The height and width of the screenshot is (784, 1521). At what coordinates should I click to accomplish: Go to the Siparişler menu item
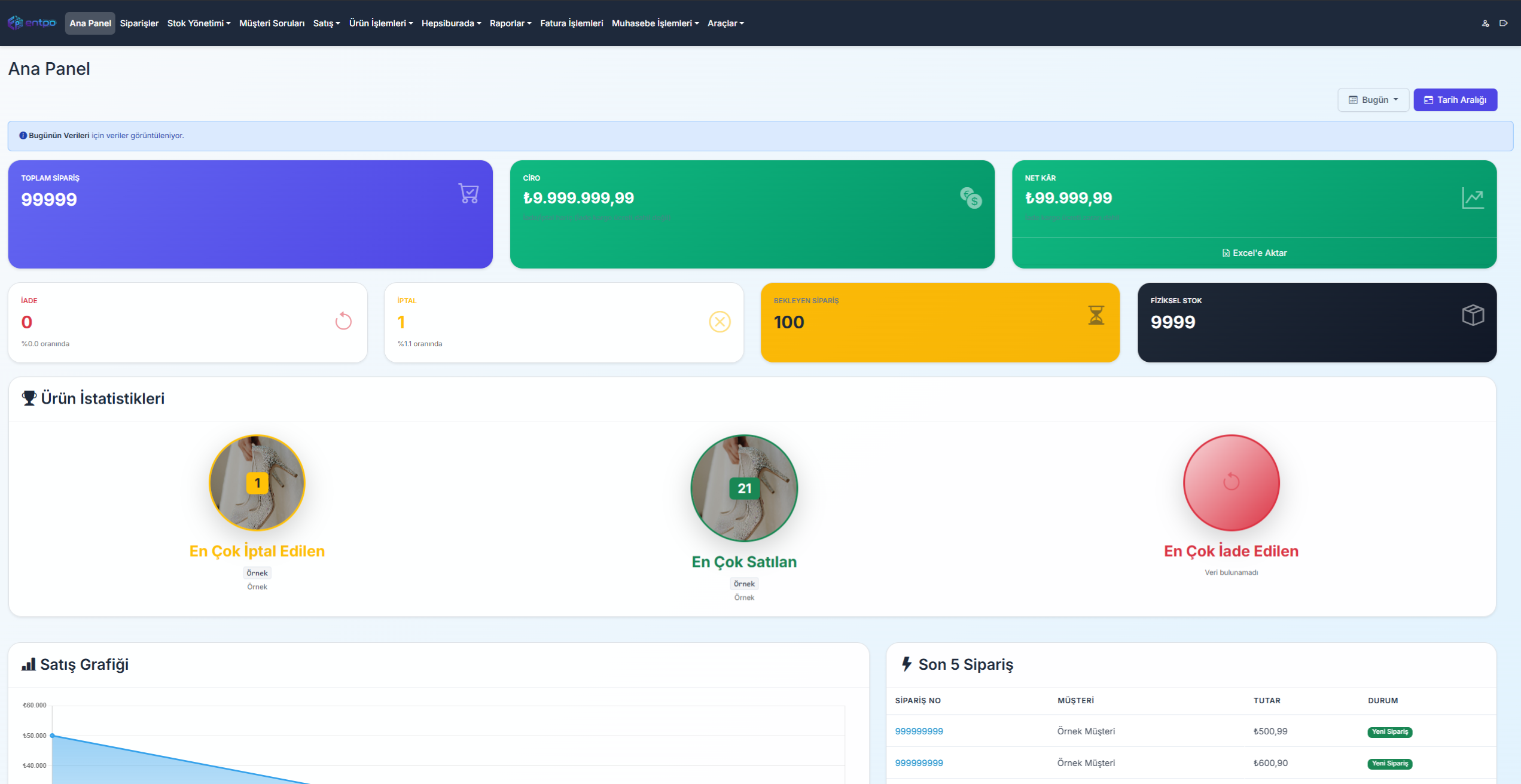point(139,23)
